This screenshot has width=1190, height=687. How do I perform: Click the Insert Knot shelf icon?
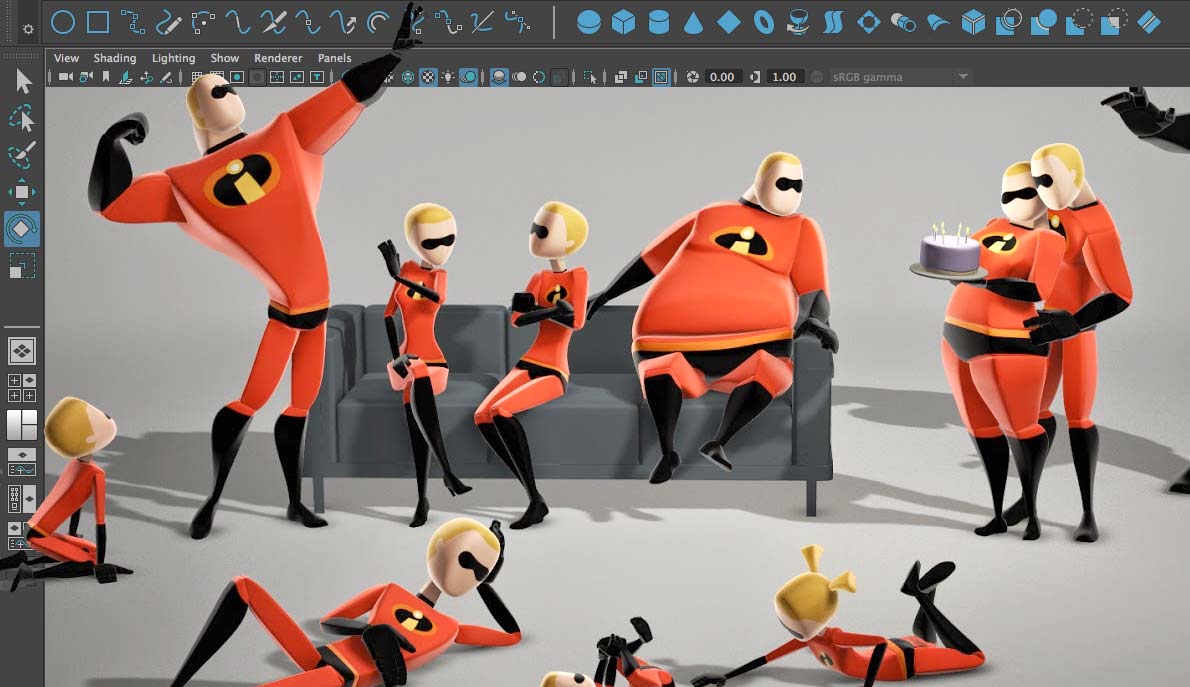click(307, 22)
